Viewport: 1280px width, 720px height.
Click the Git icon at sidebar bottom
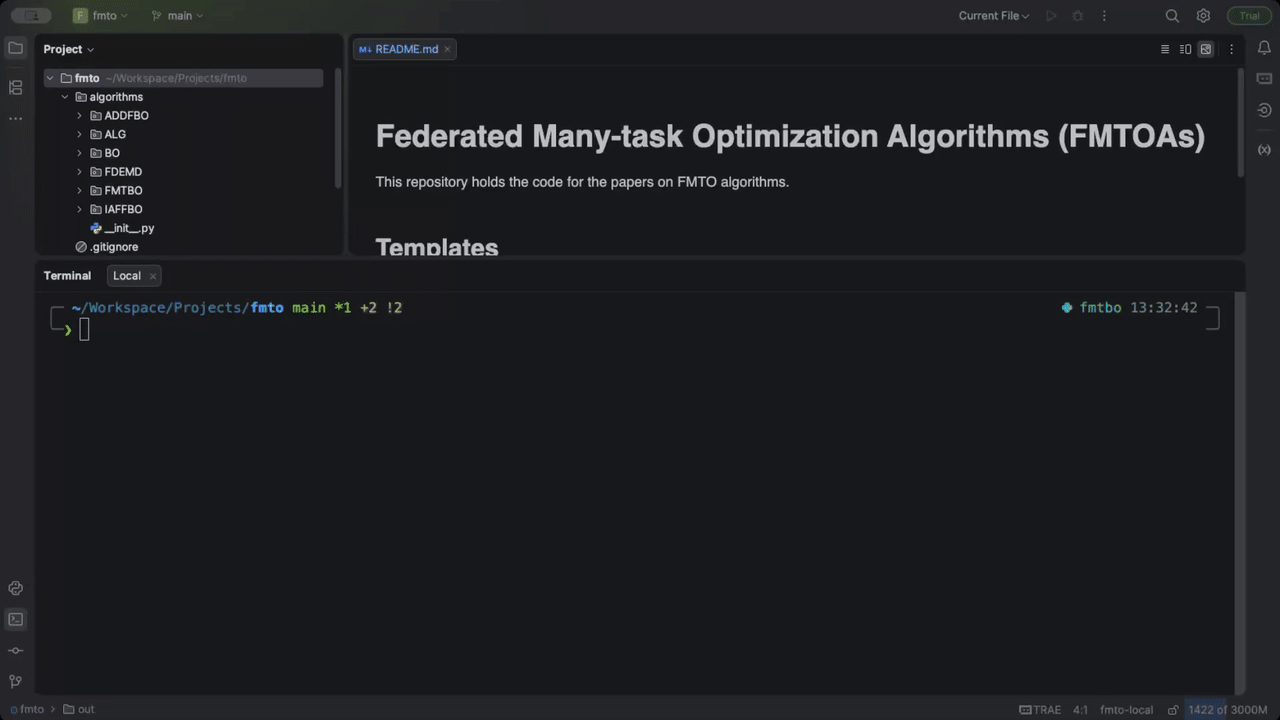pyautogui.click(x=15, y=681)
